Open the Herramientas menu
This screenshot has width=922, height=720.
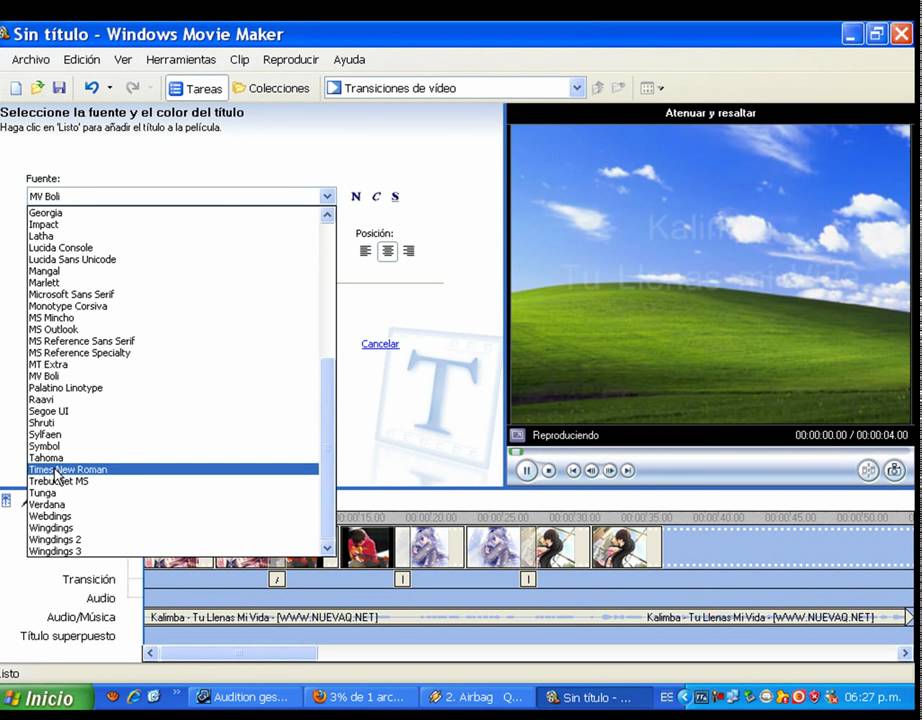click(x=181, y=59)
